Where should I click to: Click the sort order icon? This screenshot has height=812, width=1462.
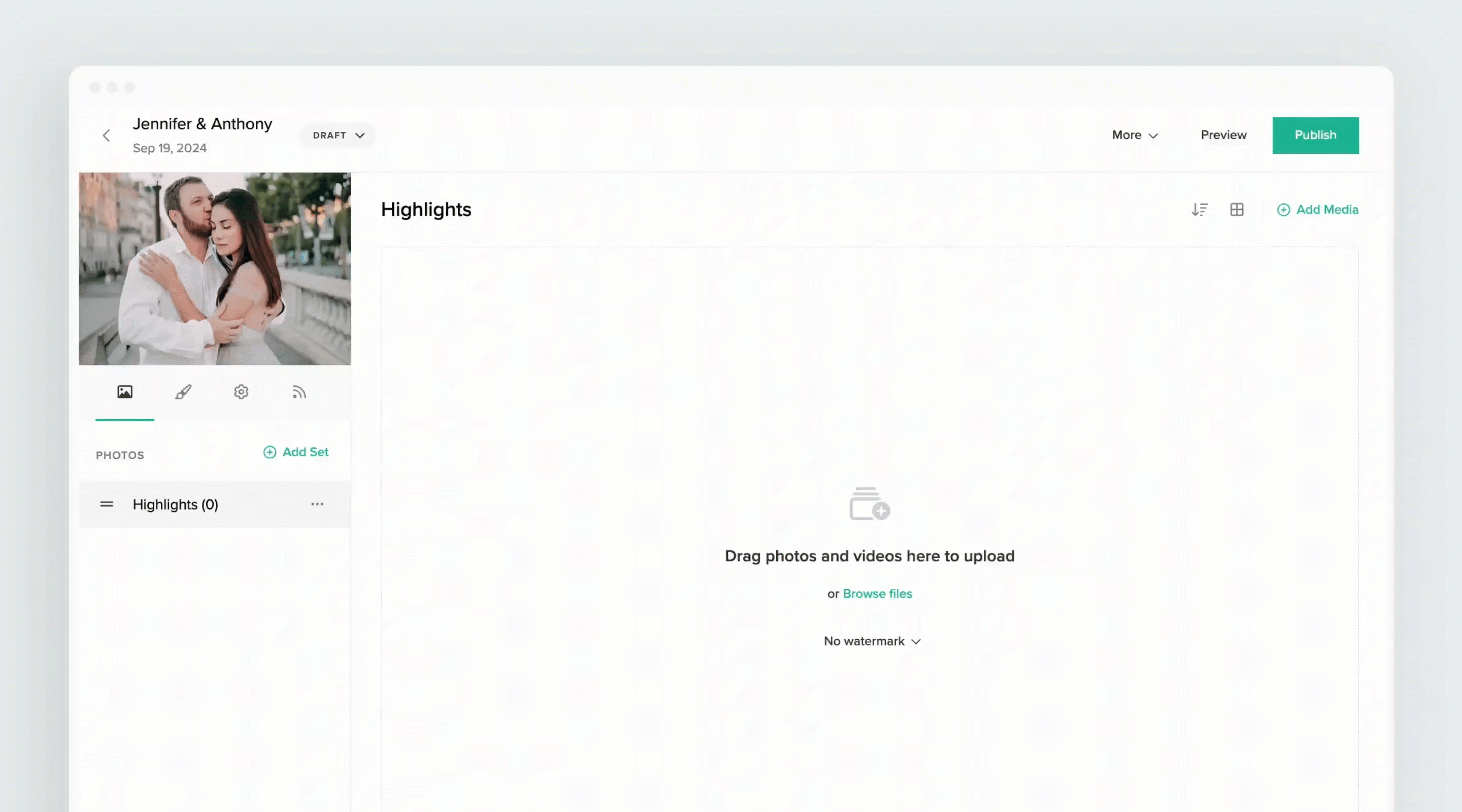click(x=1200, y=210)
